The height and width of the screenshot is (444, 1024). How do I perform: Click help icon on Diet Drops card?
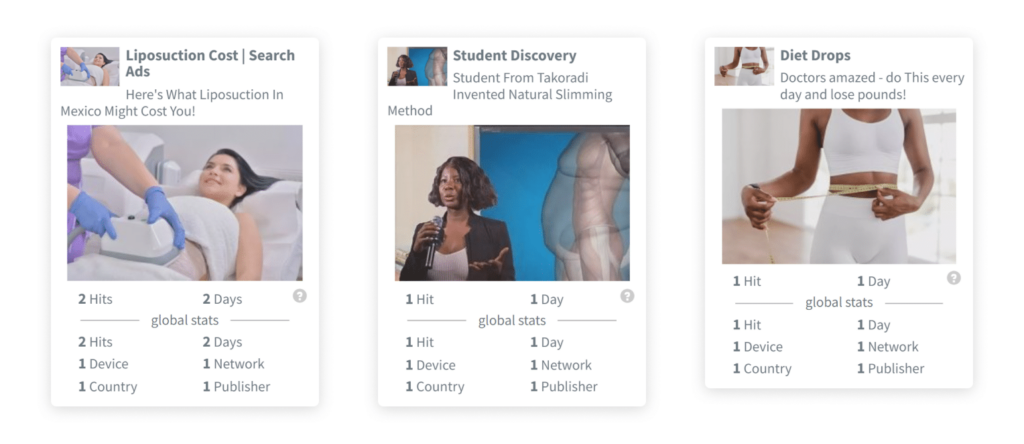tap(954, 278)
